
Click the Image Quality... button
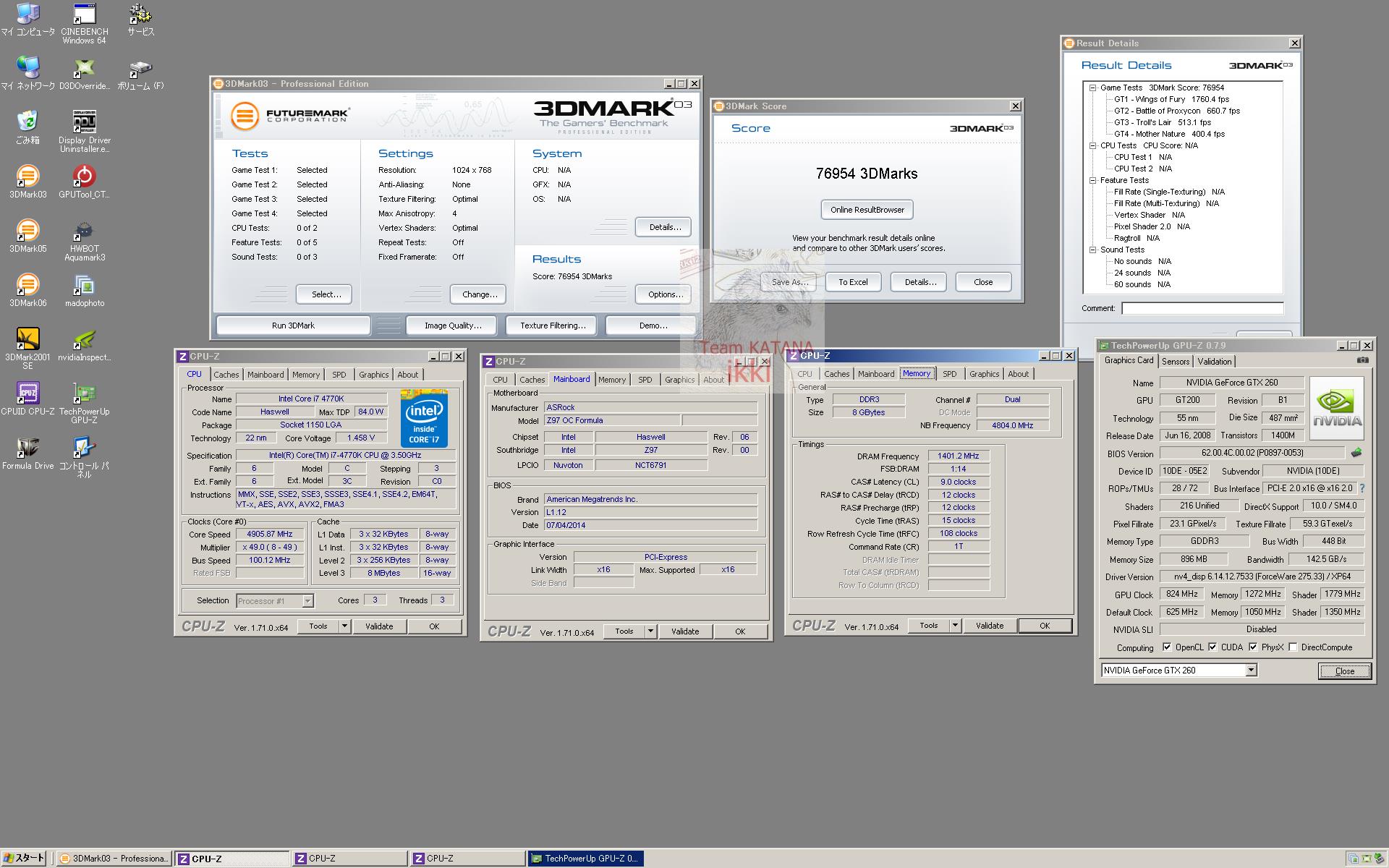452,325
